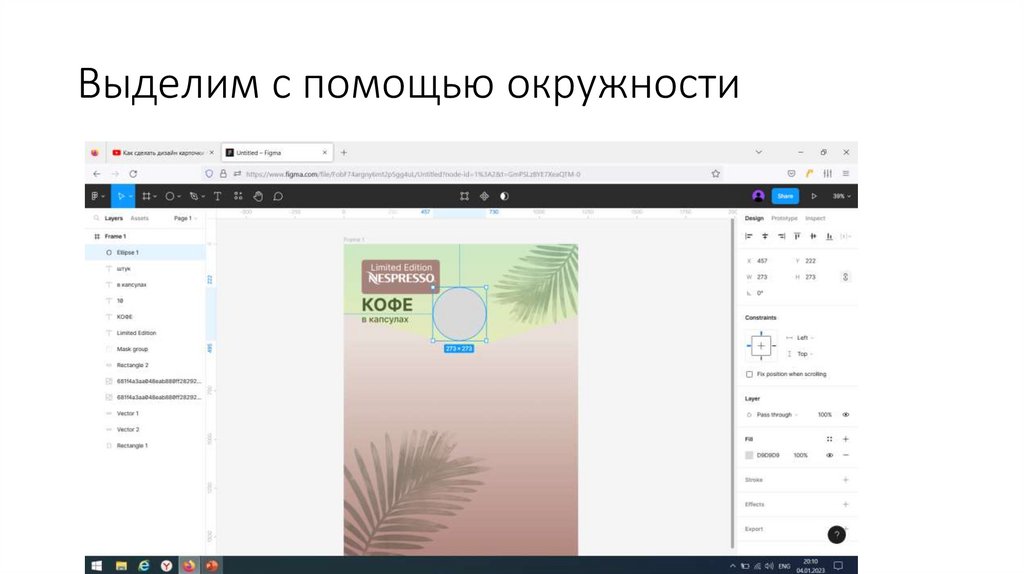Click the layers search icon

click(96, 218)
